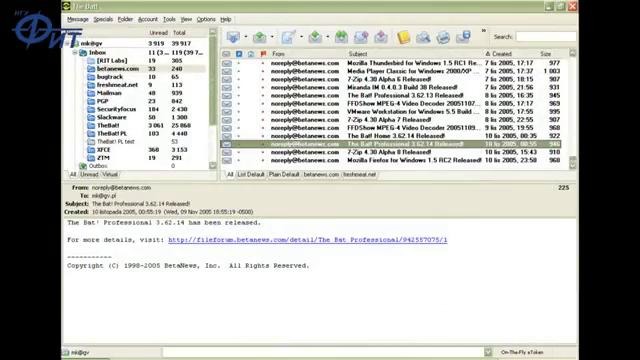Viewport: 640px width, 360px height.
Task: Click envelope icon of Miranda IM message
Action: point(227,87)
